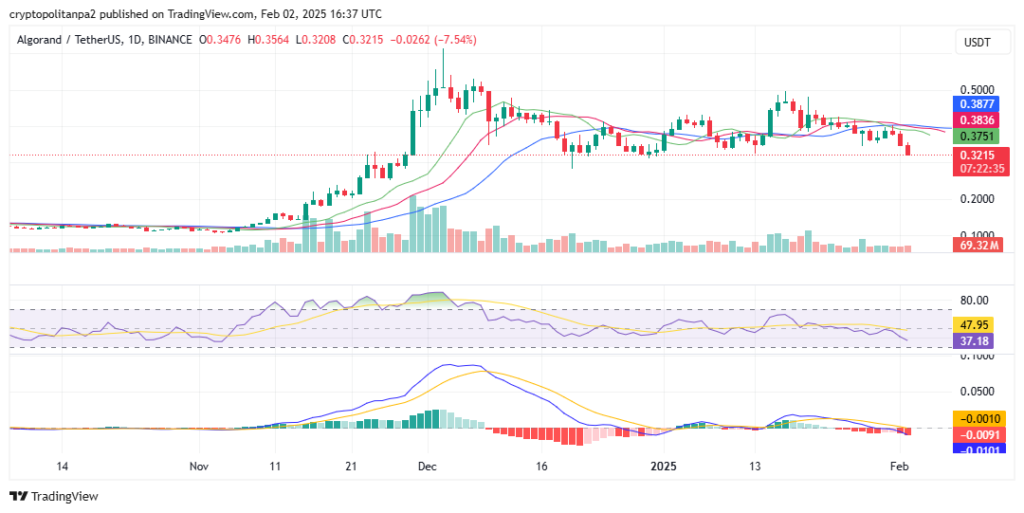
Task: Click the red 0.3215 current price label
Action: (976, 155)
